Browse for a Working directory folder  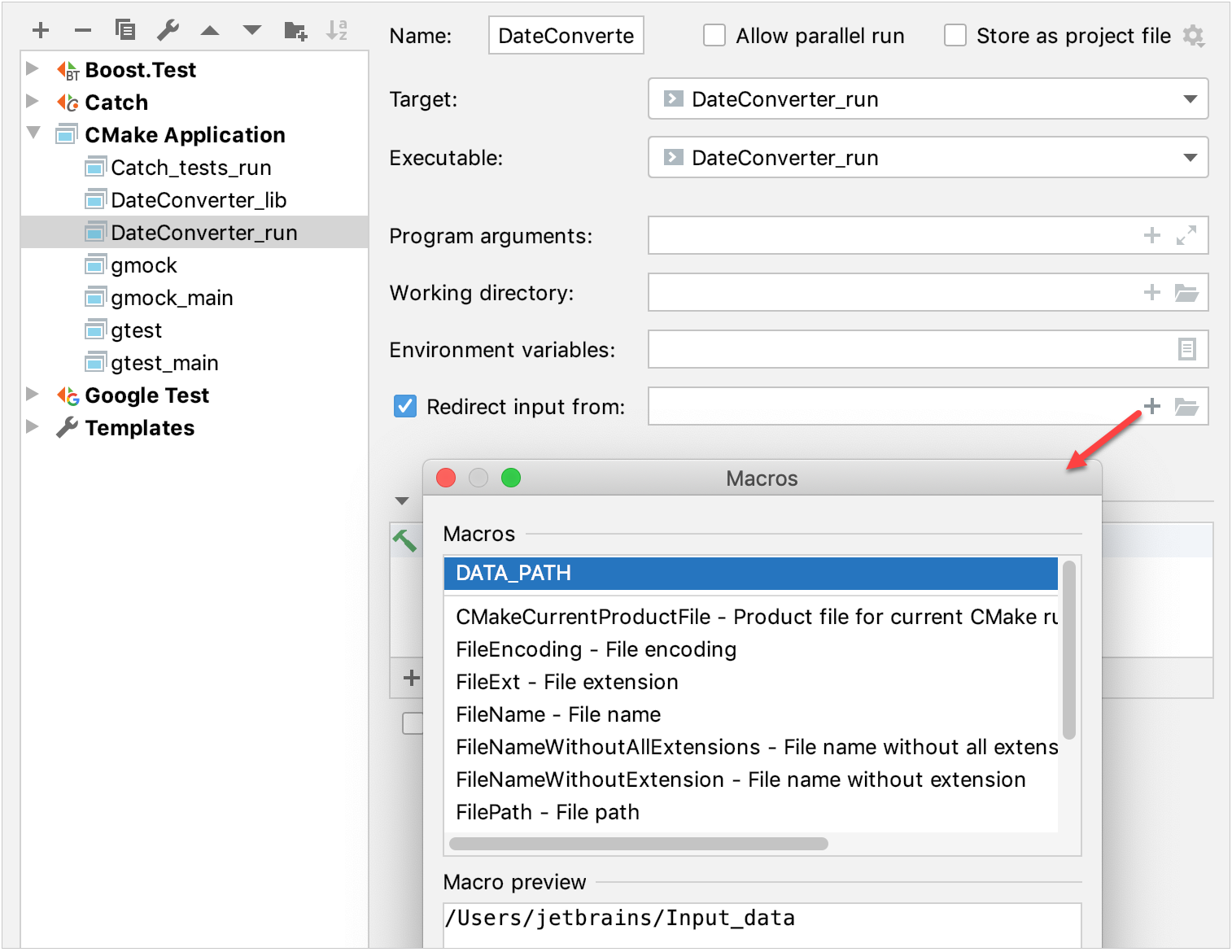[x=1187, y=292]
